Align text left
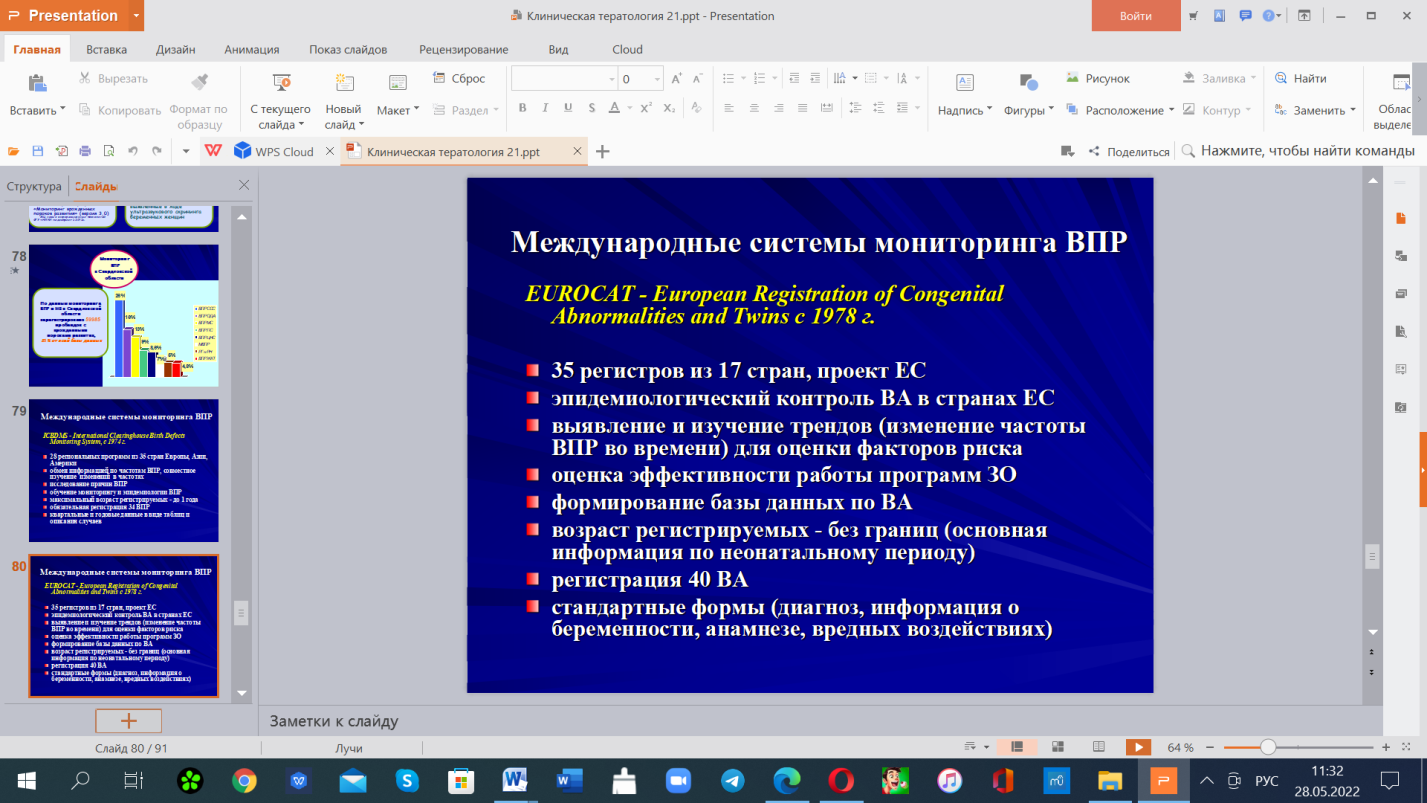Viewport: 1427px width, 803px height. tap(729, 108)
